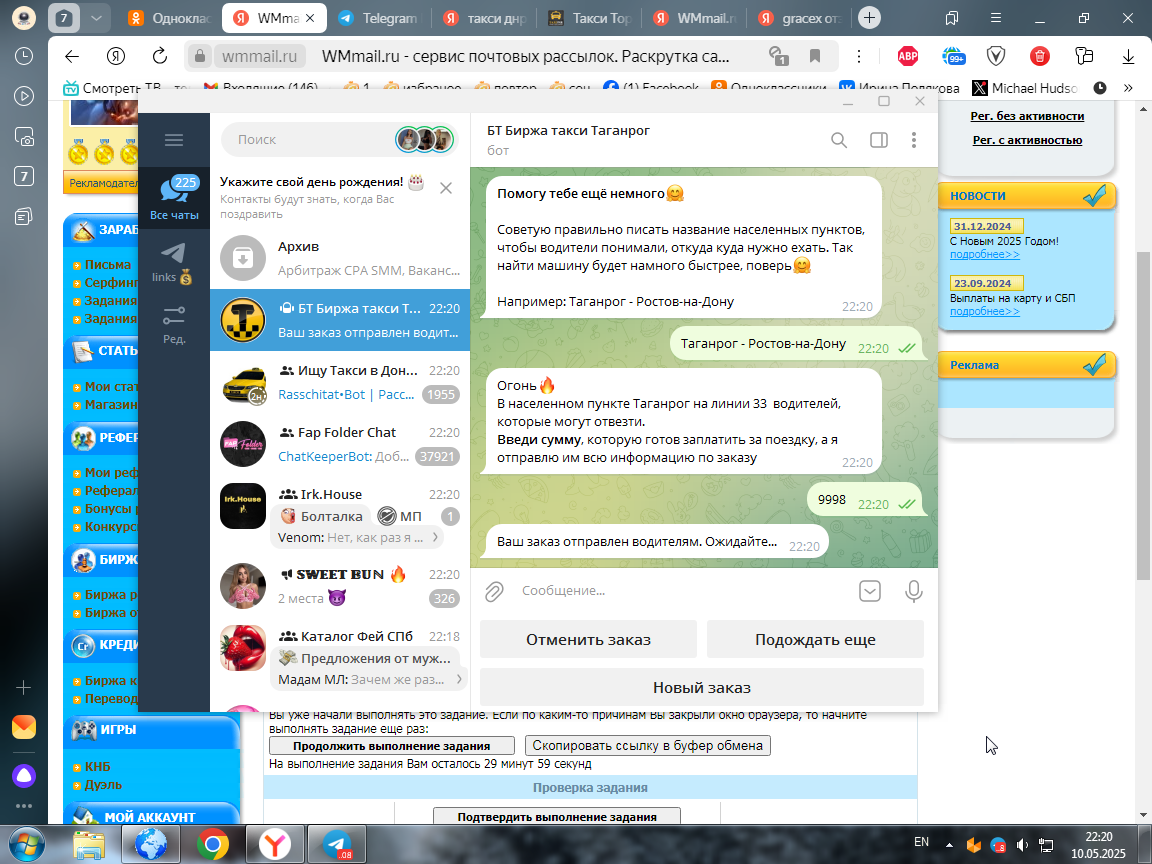
Task: Open SWEET BUN channel
Action: coord(340,586)
